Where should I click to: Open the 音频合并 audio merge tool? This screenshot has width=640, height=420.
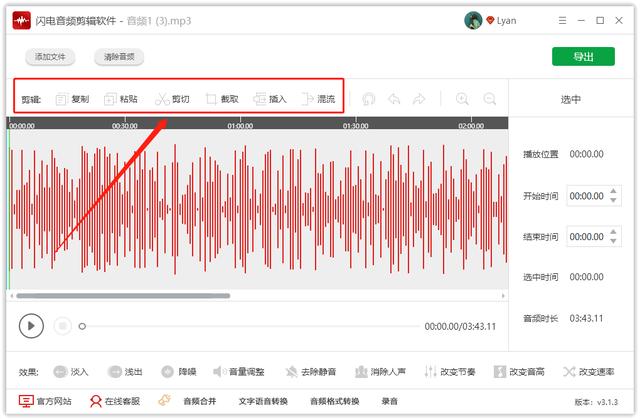tap(200, 402)
